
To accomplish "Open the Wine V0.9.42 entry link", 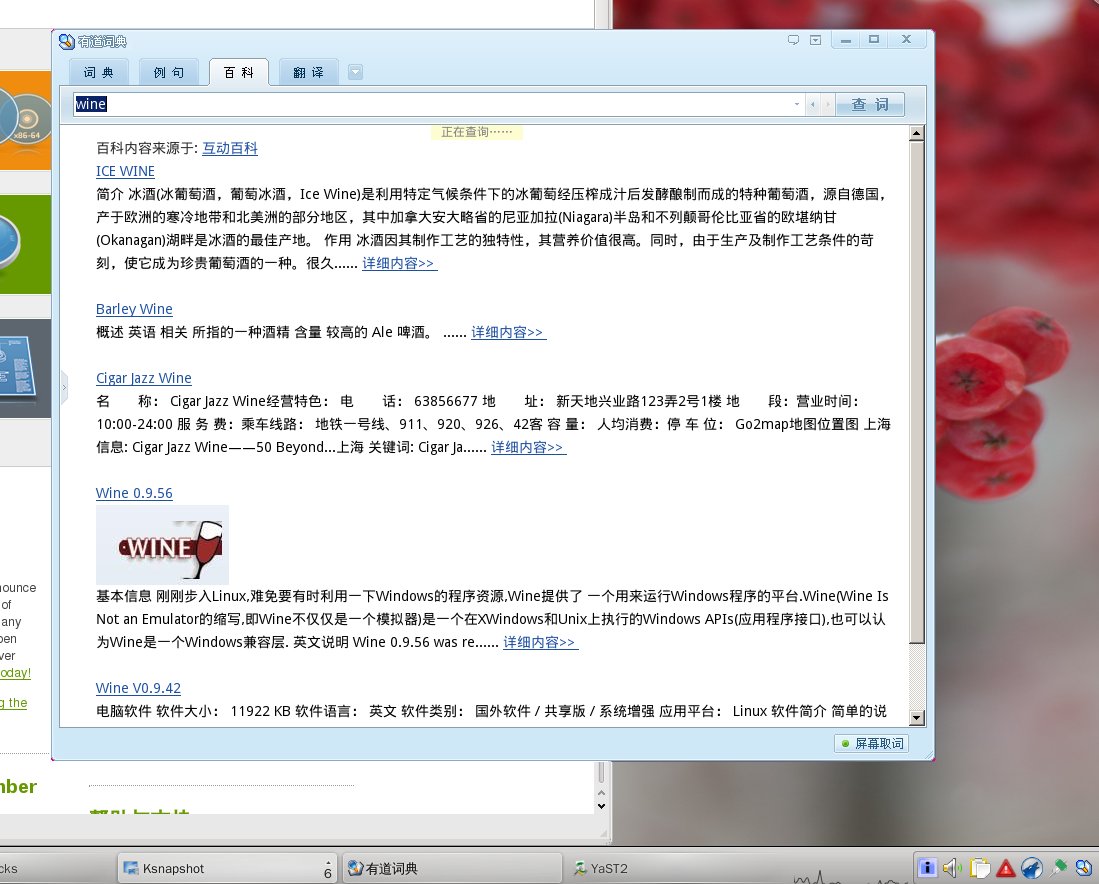I will click(x=138, y=688).
